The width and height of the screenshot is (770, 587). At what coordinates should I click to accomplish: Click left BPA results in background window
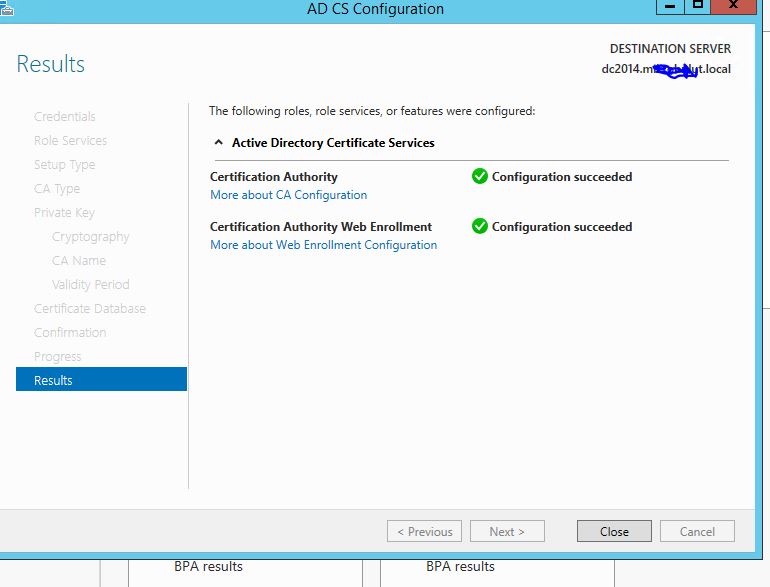coord(208,566)
